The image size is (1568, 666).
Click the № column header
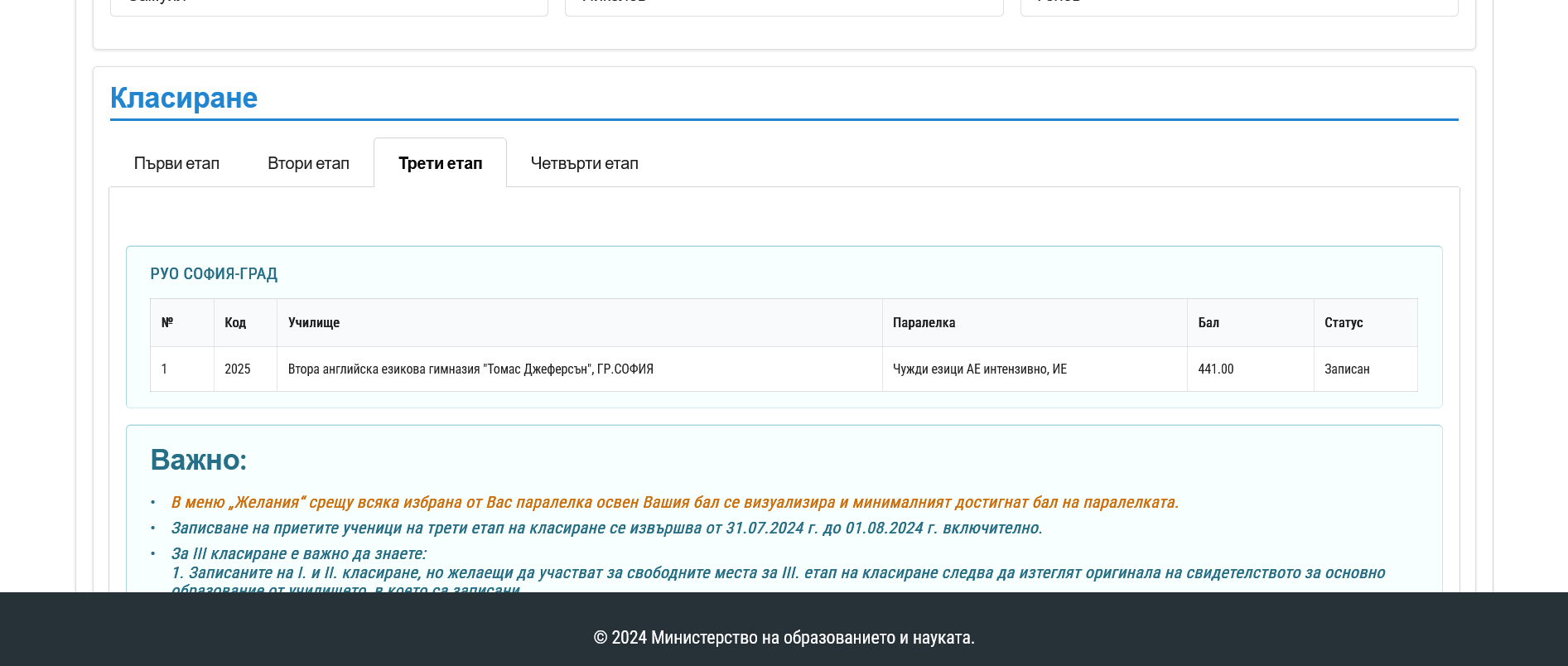click(167, 322)
